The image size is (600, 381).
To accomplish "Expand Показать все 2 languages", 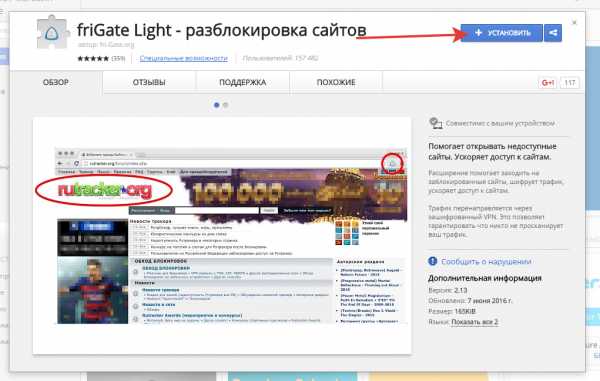I will (474, 322).
